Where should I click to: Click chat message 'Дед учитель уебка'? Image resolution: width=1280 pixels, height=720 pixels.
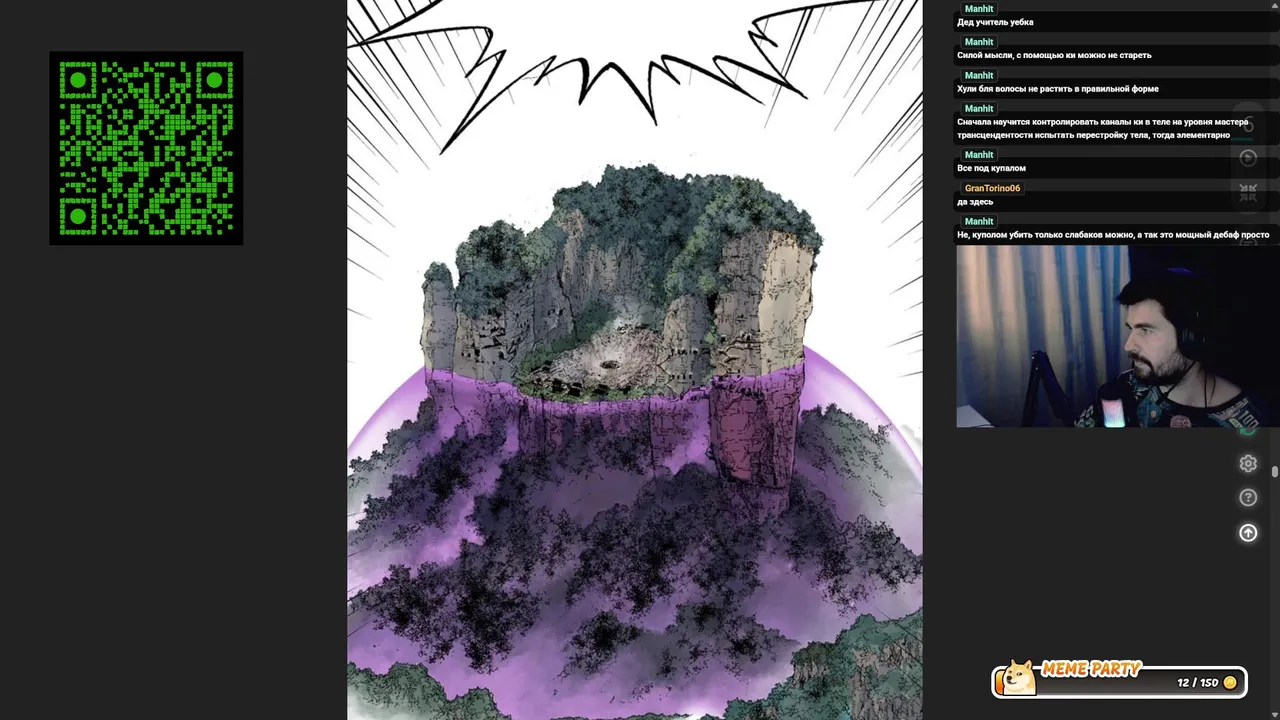[x=995, y=22]
